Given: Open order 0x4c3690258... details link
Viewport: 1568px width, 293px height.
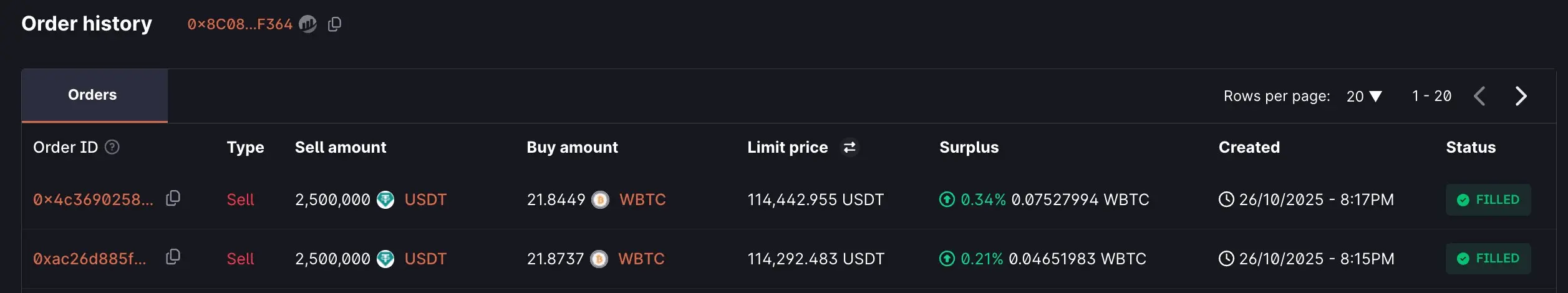Looking at the screenshot, I should [93, 199].
